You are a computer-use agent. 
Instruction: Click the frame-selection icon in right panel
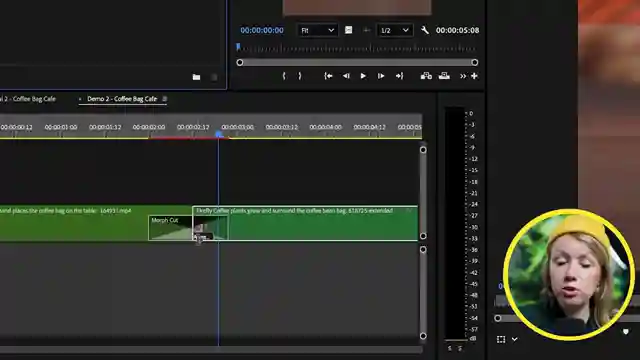pos(501,339)
